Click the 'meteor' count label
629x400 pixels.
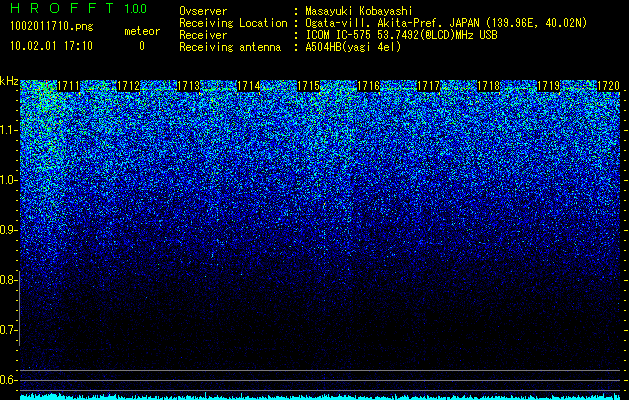click(142, 31)
